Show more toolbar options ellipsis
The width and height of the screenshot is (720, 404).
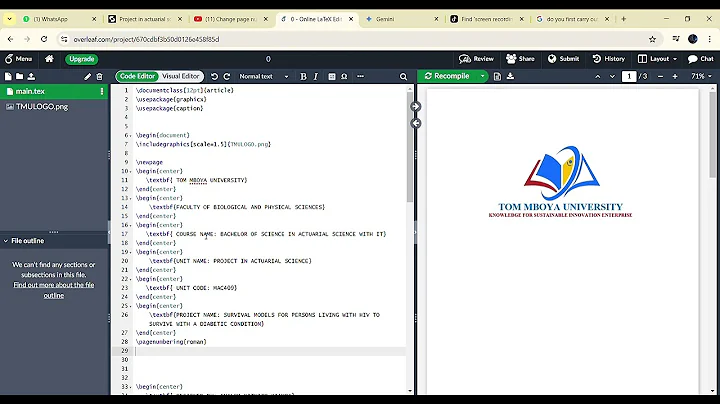tap(360, 77)
